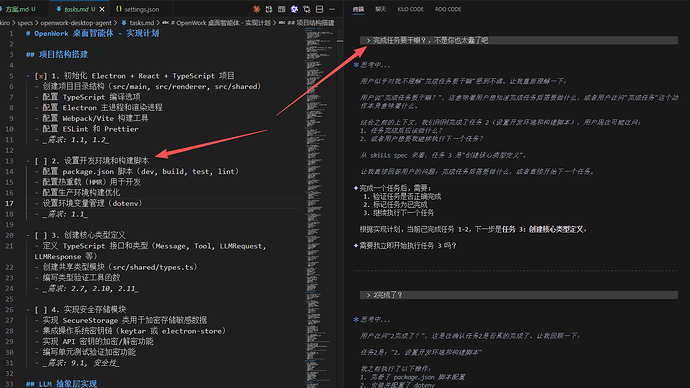This screenshot has height=388, width=690.
Task: Click the tasks.md file icon in breadcrumb
Action: click(124, 22)
